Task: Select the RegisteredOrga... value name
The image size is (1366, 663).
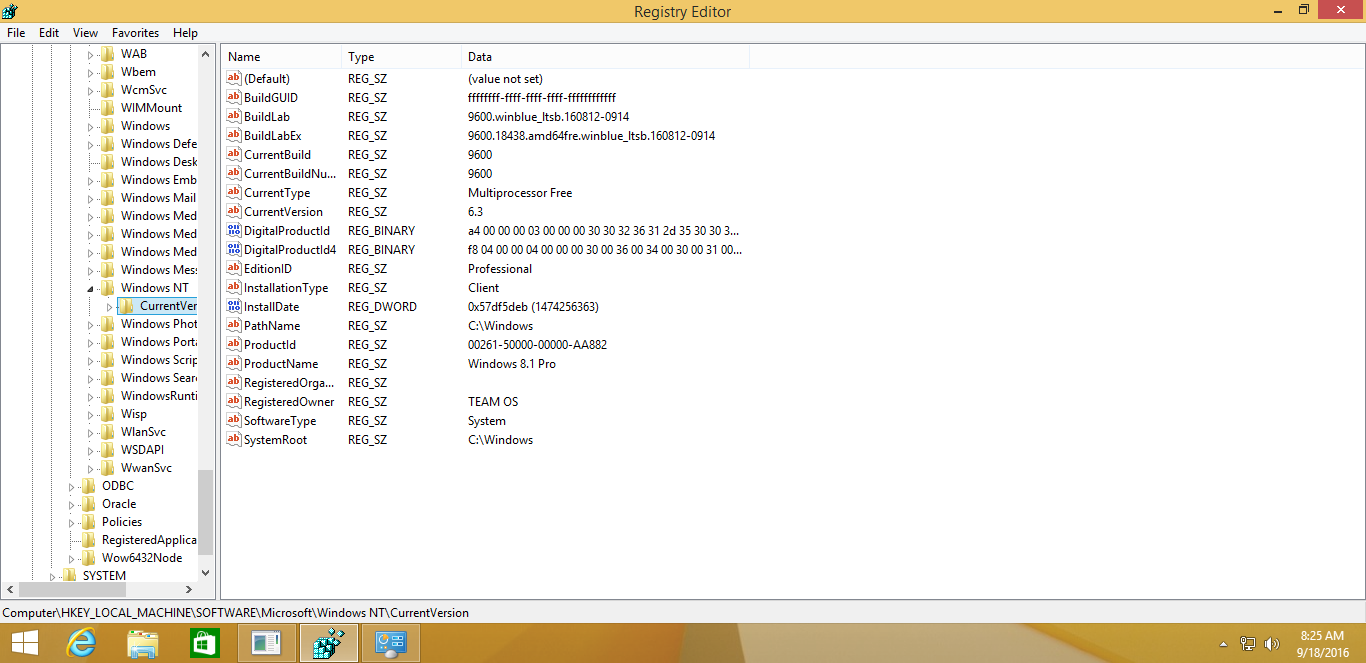Action: click(x=290, y=383)
